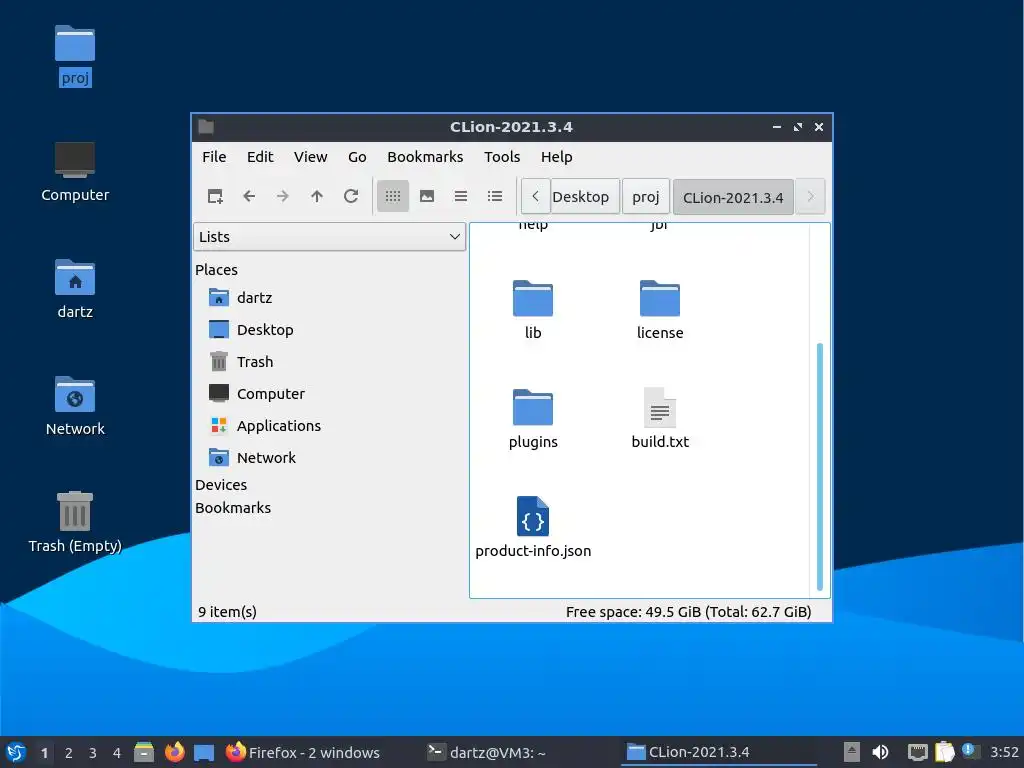Open the Help menu
The height and width of the screenshot is (768, 1024).
coord(556,157)
